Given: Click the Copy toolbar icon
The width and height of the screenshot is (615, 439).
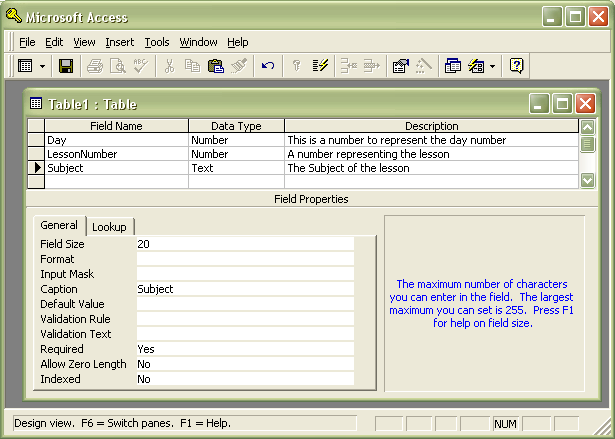Looking at the screenshot, I should (192, 66).
